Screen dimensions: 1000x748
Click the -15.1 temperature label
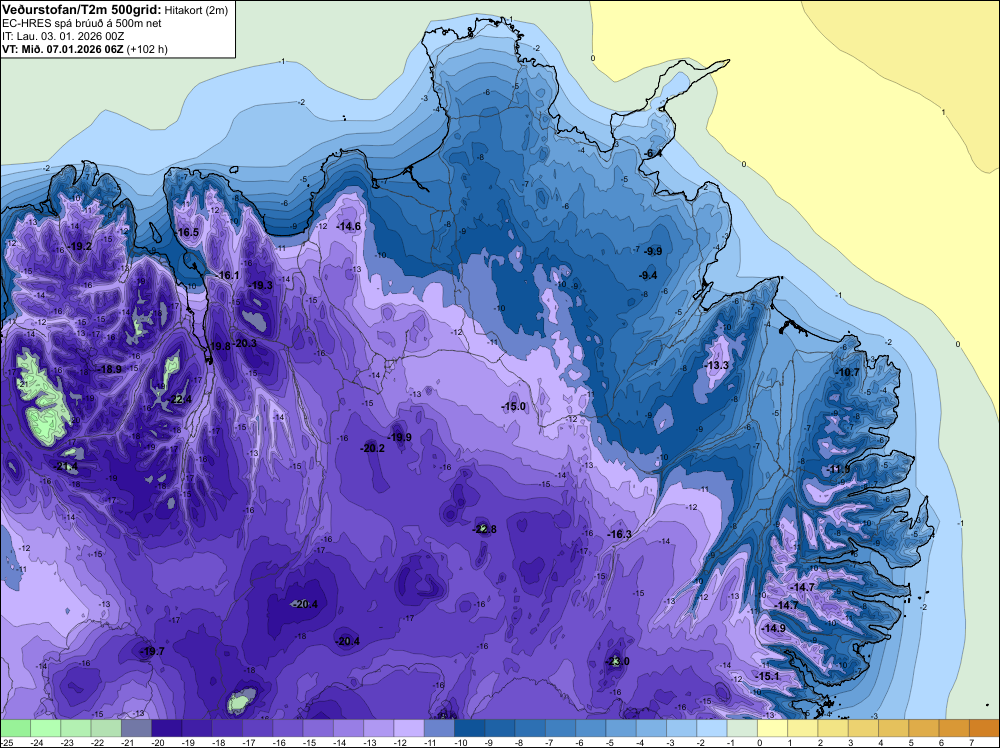pos(768,676)
